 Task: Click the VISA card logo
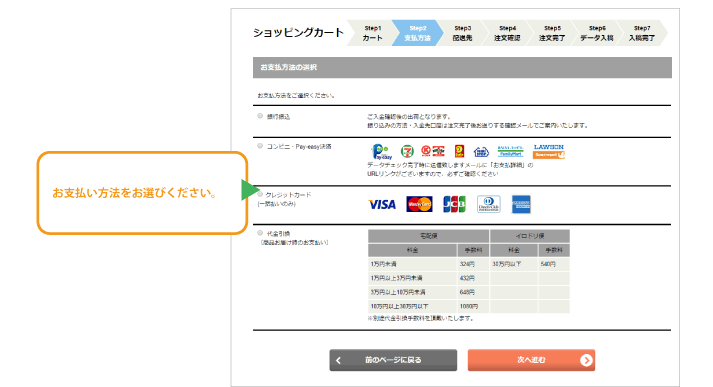382,205
